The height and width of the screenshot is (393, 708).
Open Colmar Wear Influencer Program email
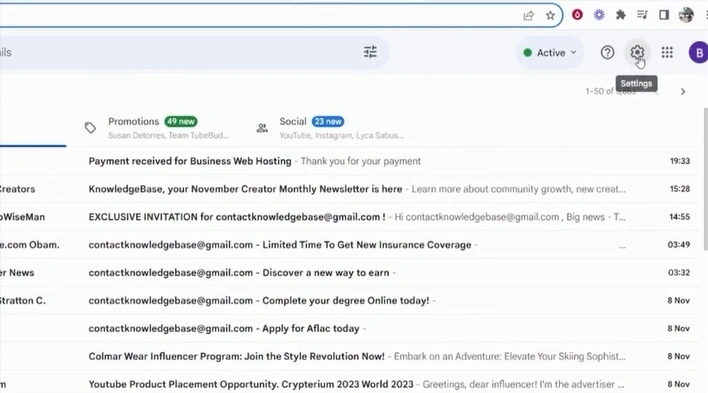(x=349, y=356)
